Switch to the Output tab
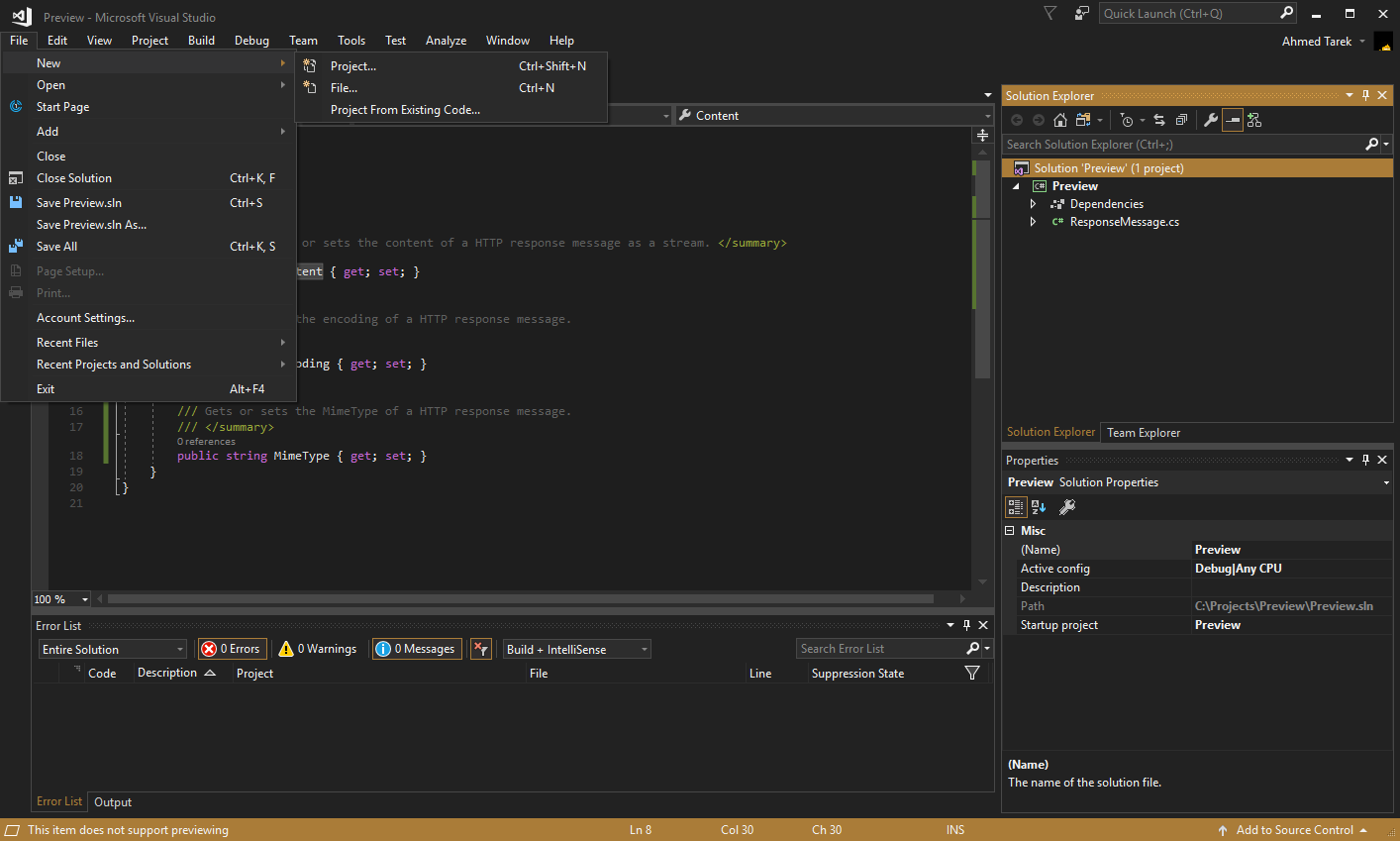1400x841 pixels. click(x=113, y=802)
